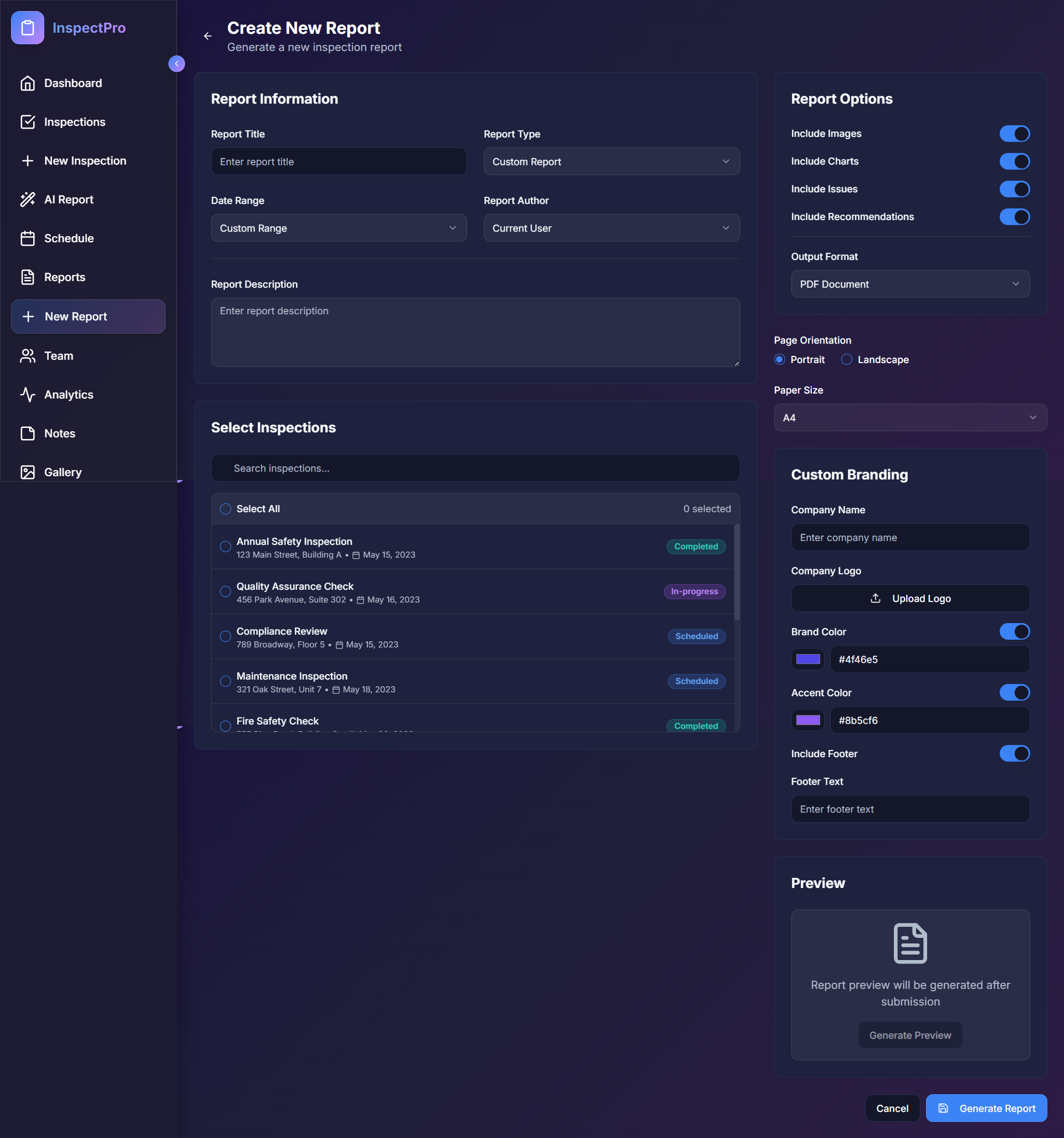Screen dimensions: 1064x1138
Task: Click the back arrow next to Create New Report
Action: tap(208, 36)
